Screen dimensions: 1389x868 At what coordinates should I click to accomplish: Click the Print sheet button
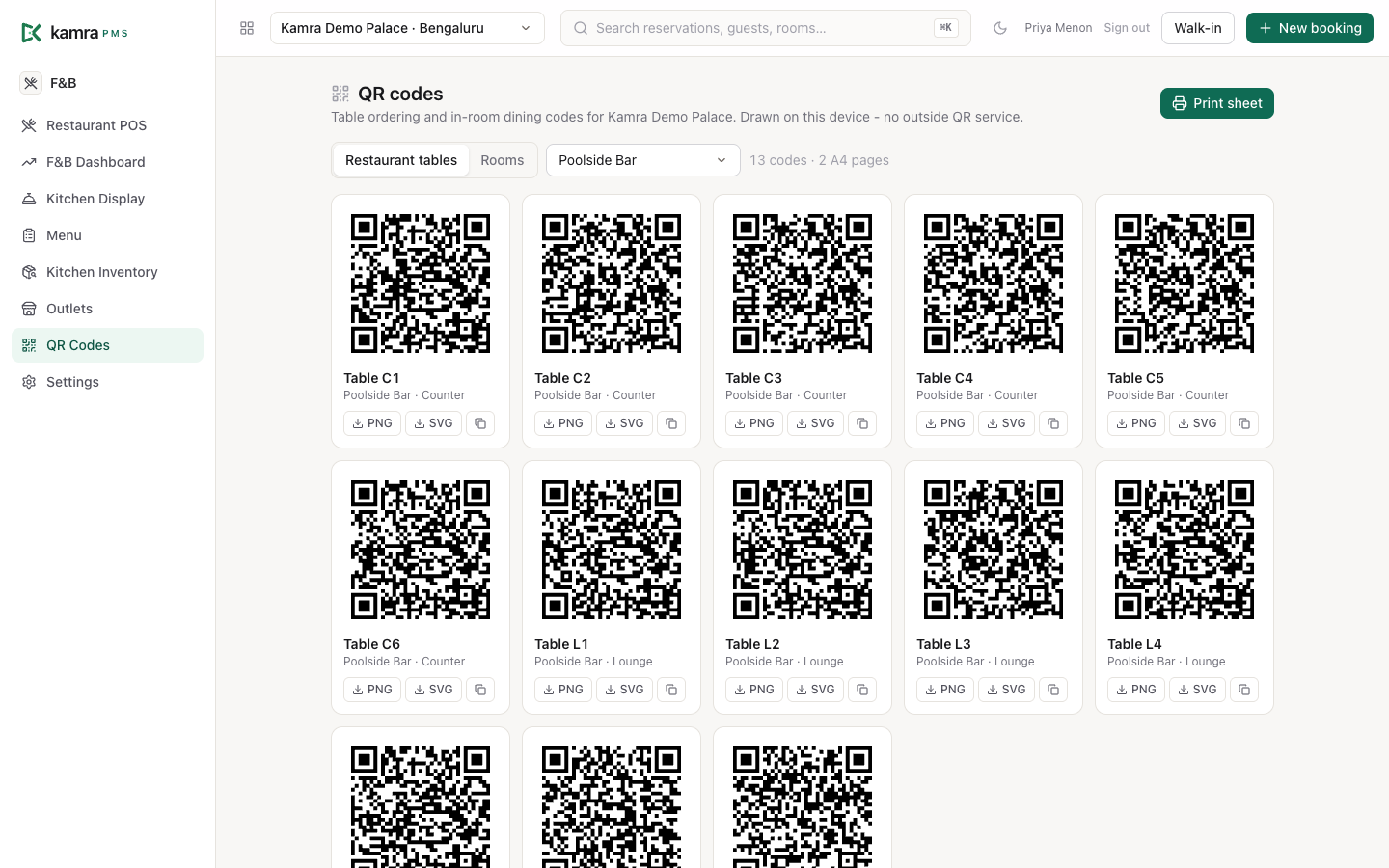(1217, 103)
